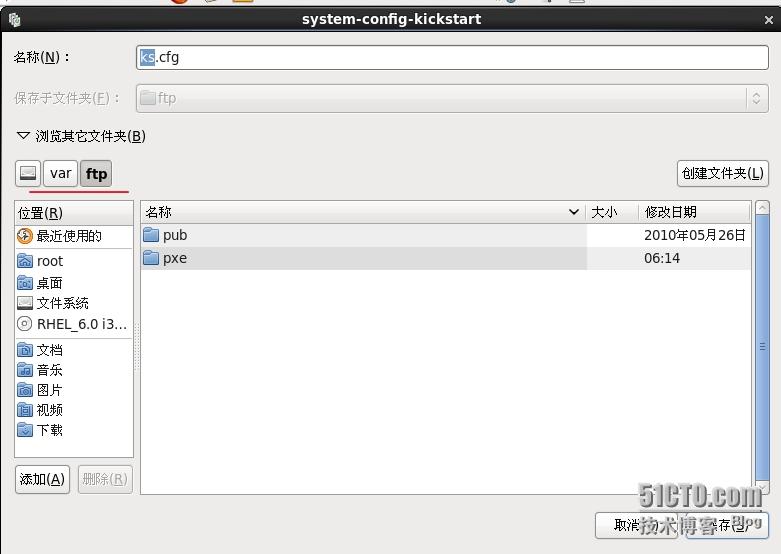Select 最近使用的 in places sidebar
Viewport: 781px width, 554px height.
(x=74, y=236)
